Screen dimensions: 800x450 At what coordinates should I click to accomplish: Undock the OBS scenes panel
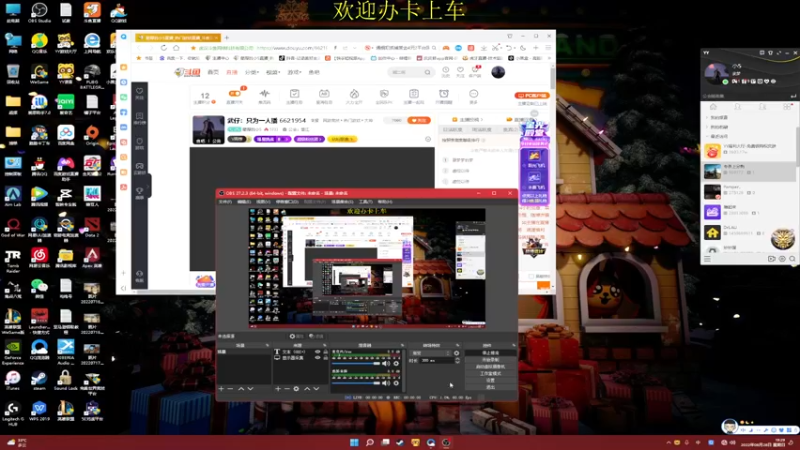(x=267, y=345)
